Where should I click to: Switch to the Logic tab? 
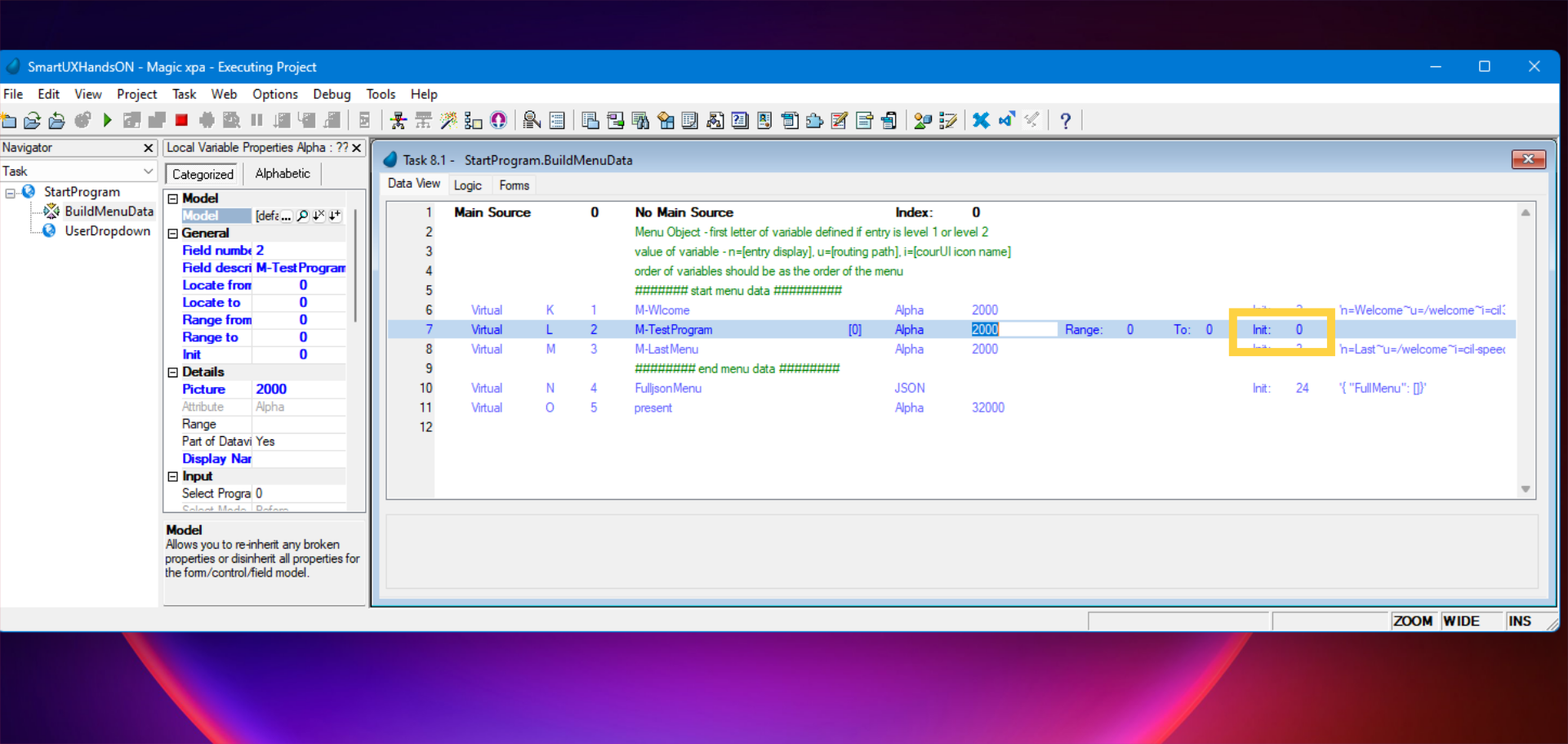pos(467,185)
